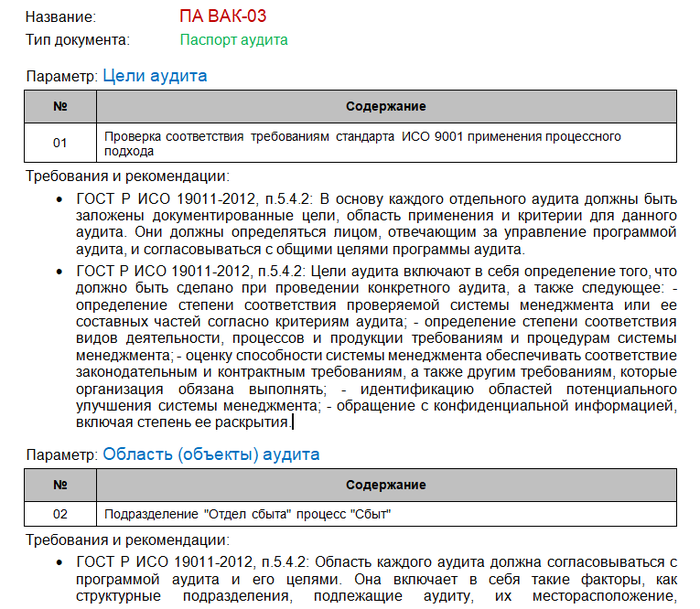
Task: Place cursor after 'включая степень ее раскрытия.'
Action: (292, 422)
